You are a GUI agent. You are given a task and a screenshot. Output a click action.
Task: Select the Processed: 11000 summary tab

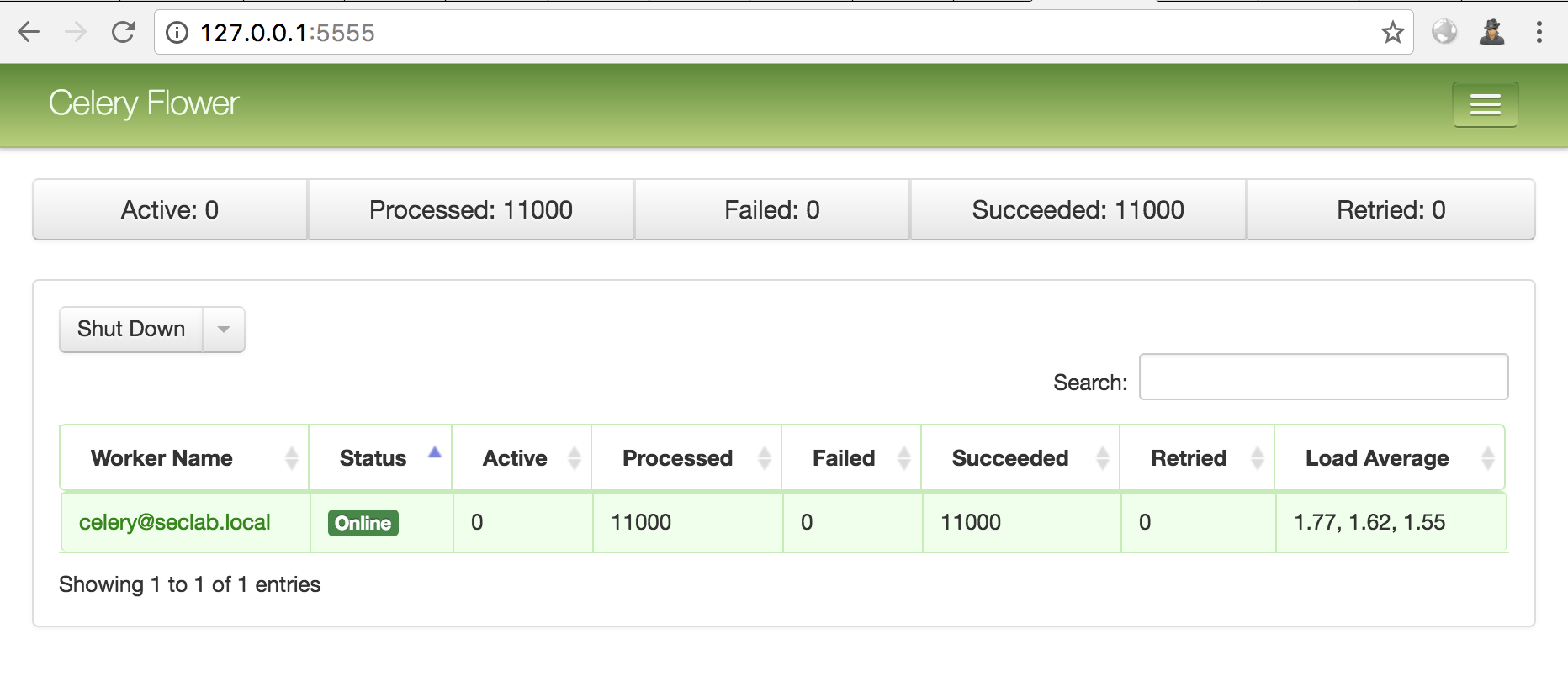[471, 209]
